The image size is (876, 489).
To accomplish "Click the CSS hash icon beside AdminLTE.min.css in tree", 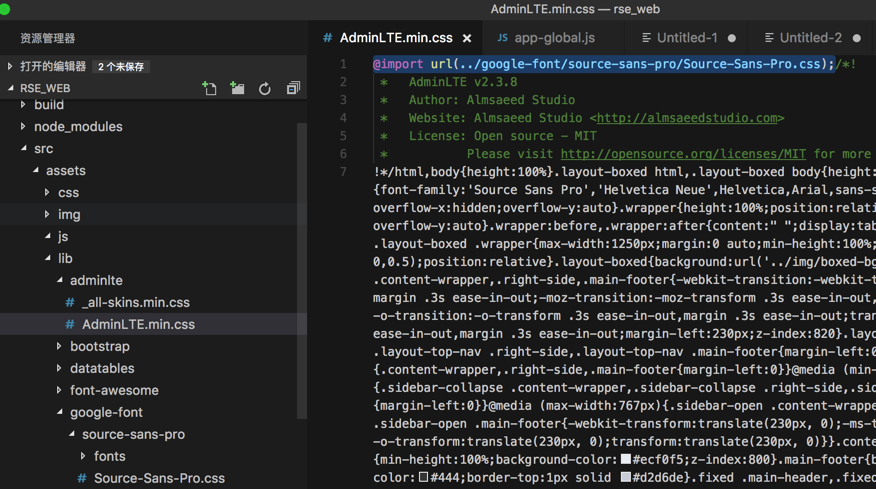I will 70,324.
